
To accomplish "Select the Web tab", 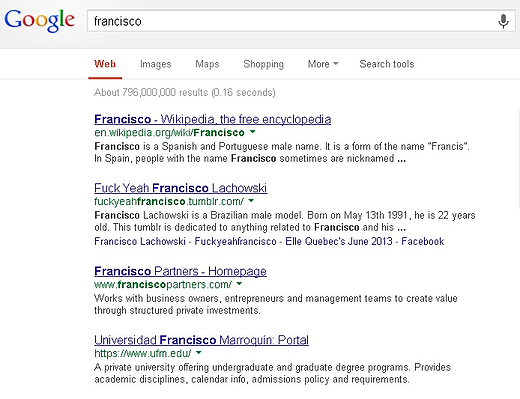I will pos(105,64).
